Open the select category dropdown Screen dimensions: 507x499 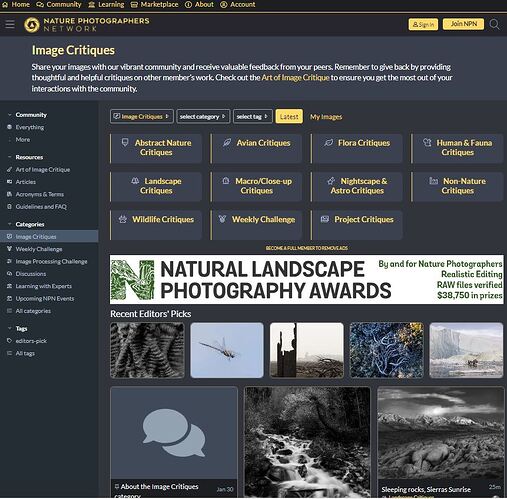(203, 116)
